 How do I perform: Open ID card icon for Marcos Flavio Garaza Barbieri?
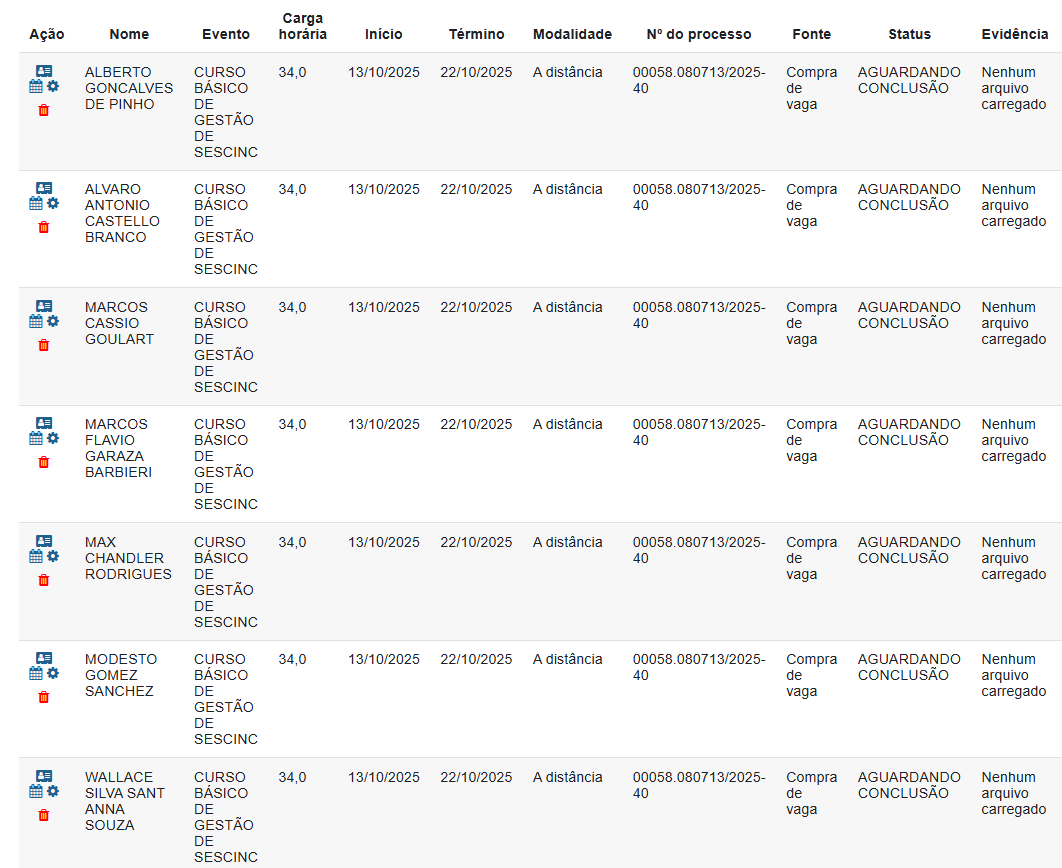point(44,423)
